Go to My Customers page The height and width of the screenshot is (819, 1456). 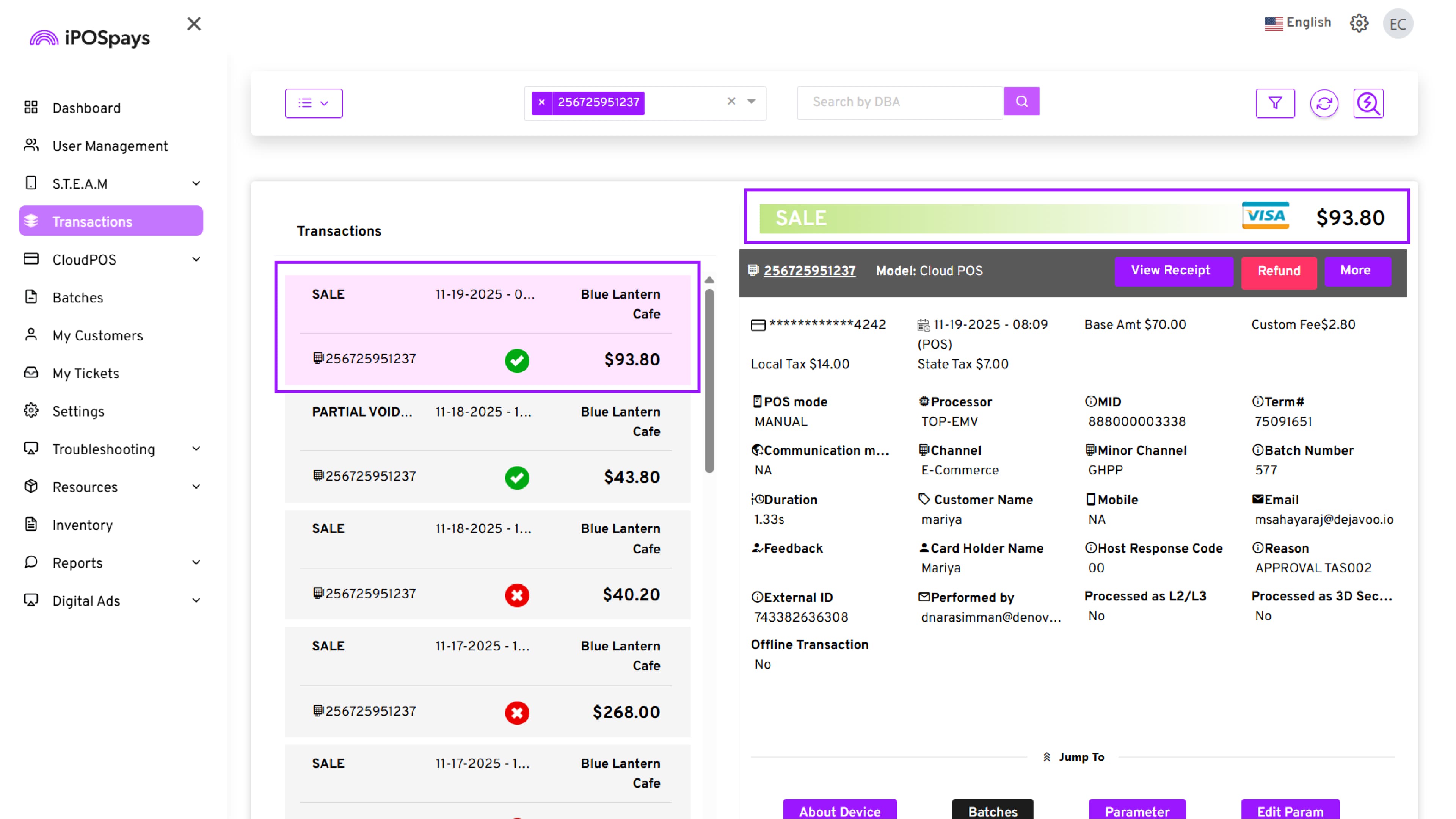97,335
